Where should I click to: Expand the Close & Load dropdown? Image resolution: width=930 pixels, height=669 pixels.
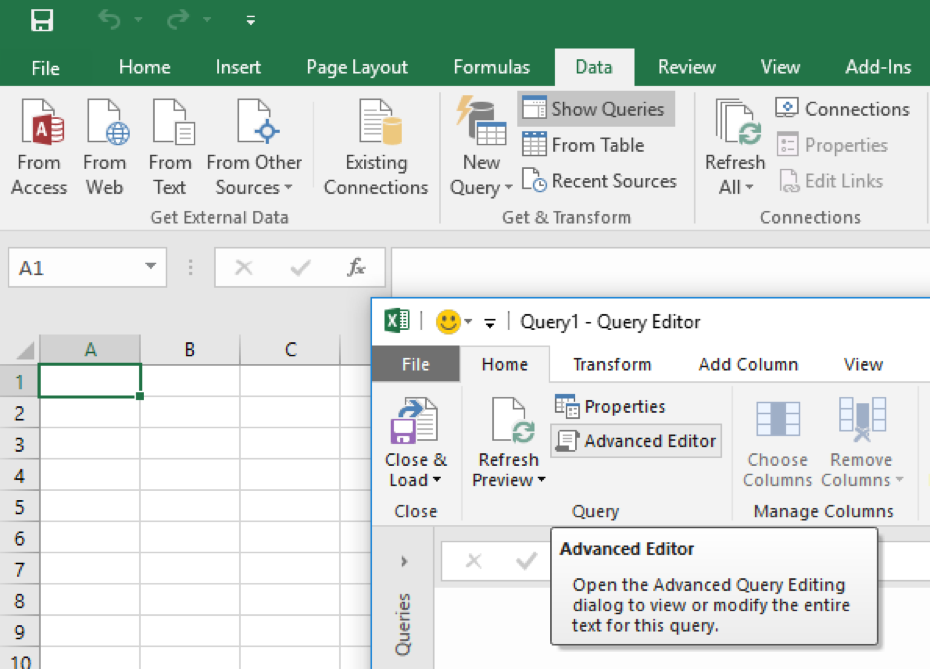pos(415,481)
